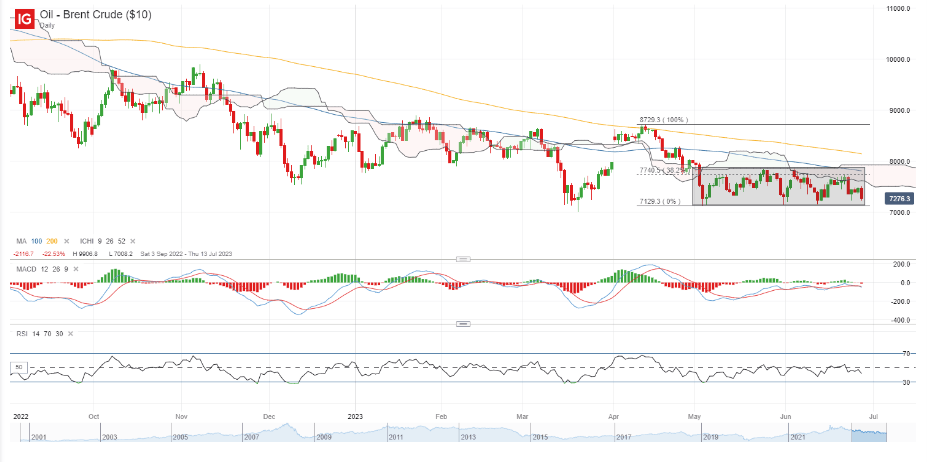Remove the MA 100 200 indicator
The width and height of the screenshot is (927, 462).
[66, 241]
